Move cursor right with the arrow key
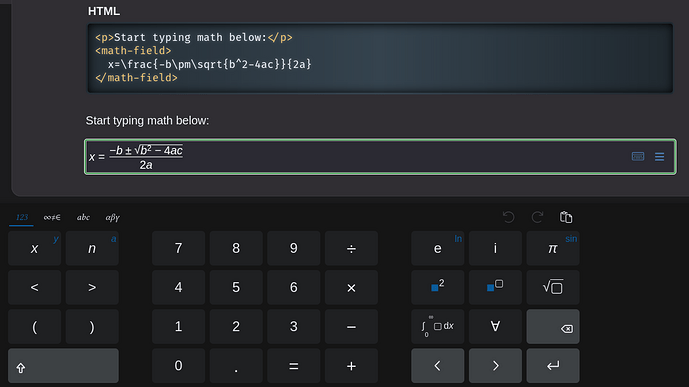The width and height of the screenshot is (689, 387). pos(495,366)
